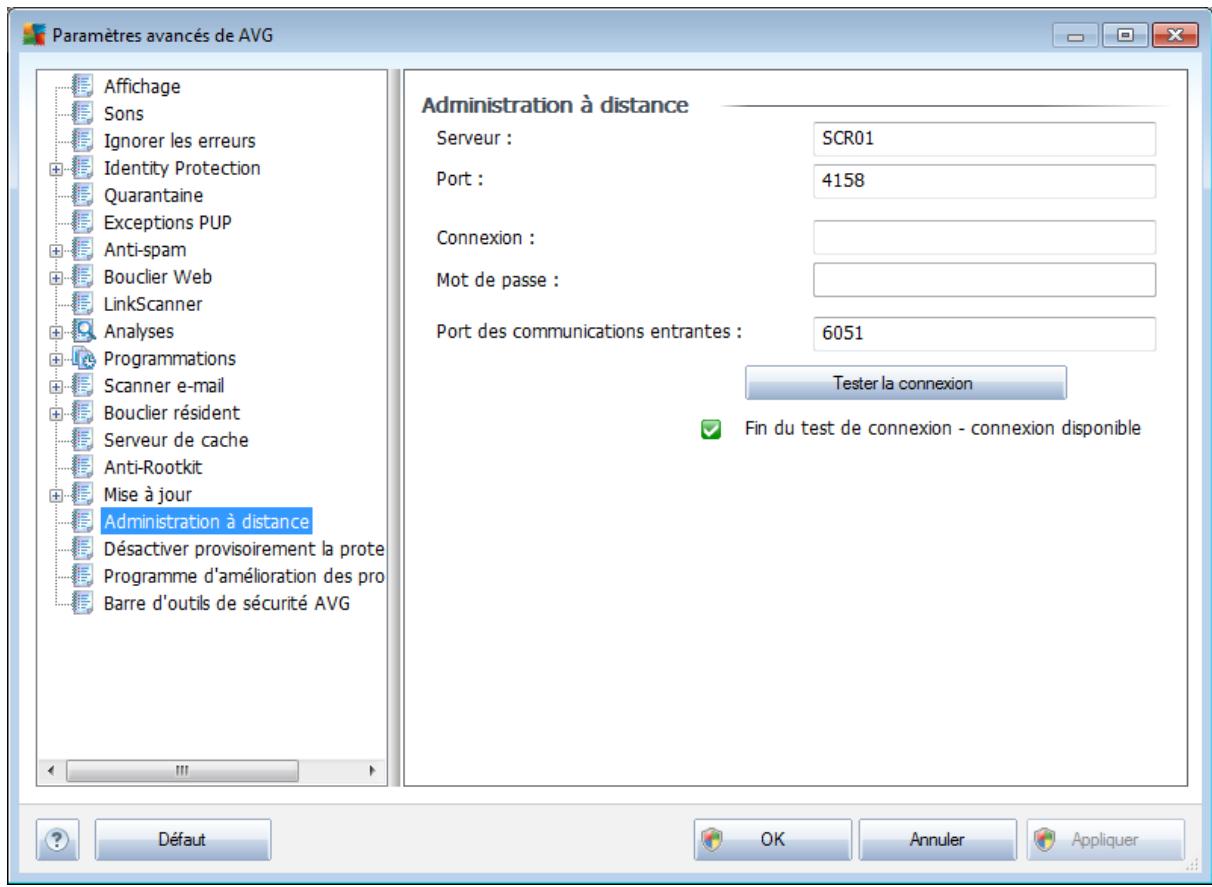Click the Annuler button

[937, 840]
